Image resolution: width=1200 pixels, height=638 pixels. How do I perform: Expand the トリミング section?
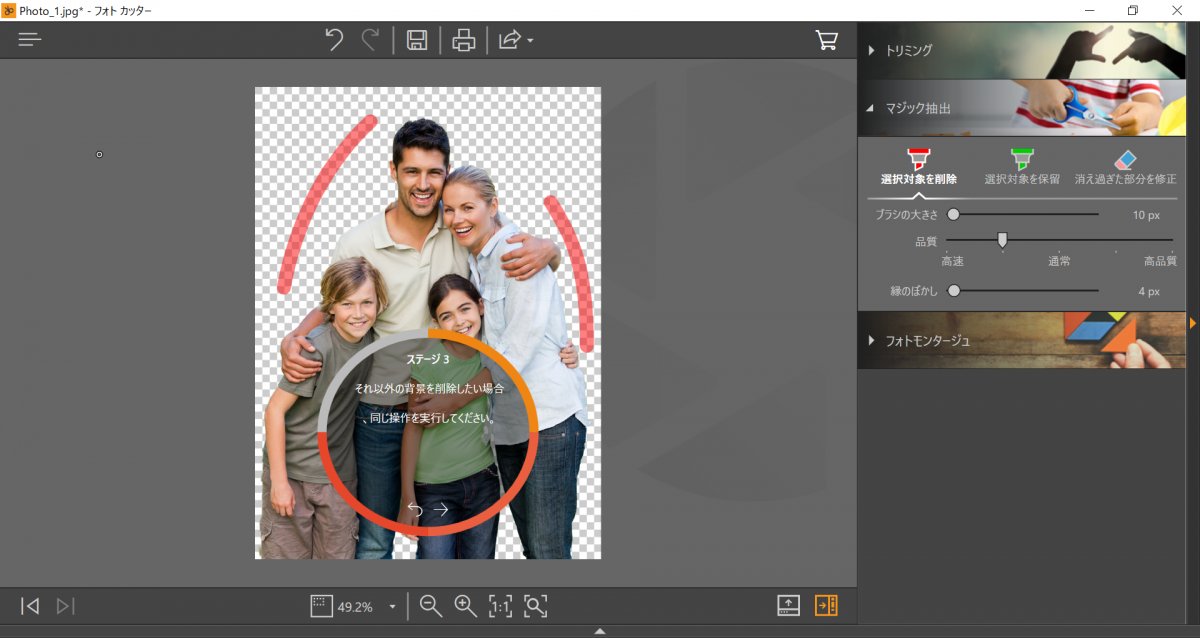click(x=908, y=50)
